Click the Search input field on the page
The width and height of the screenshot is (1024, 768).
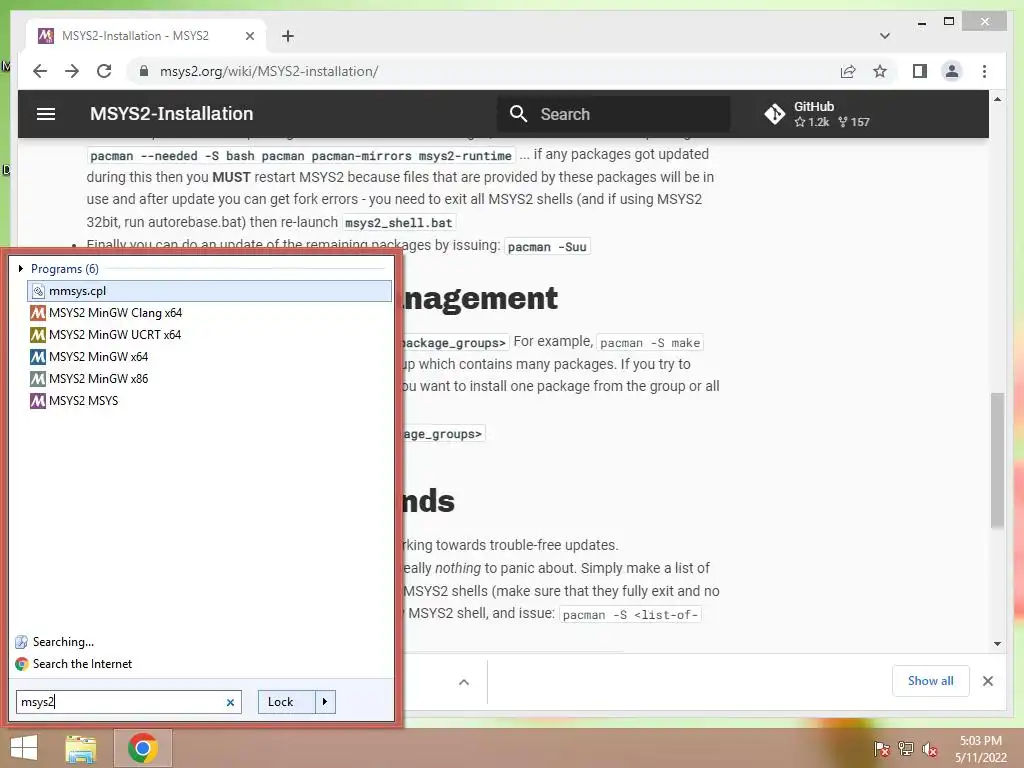click(x=614, y=114)
